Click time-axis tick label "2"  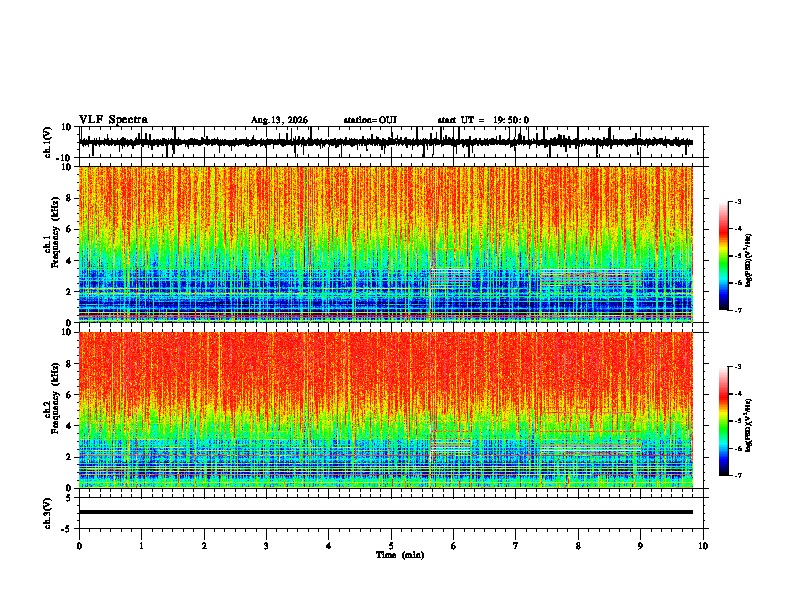(204, 546)
